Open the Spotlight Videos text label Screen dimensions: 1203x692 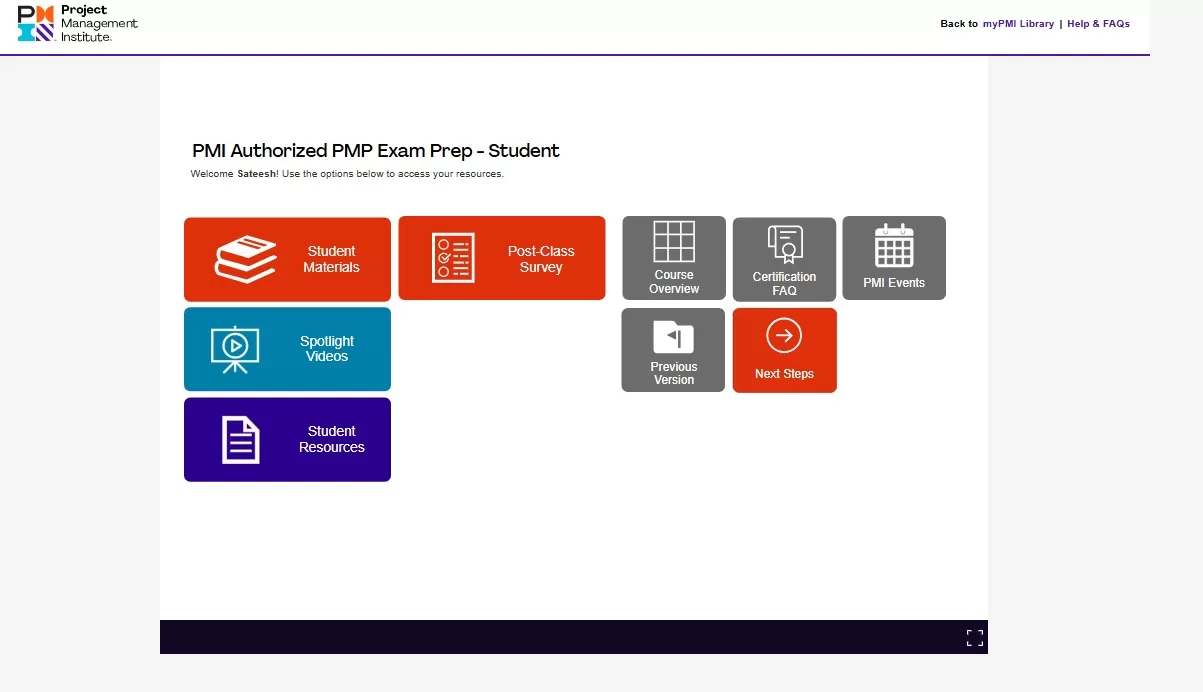[327, 349]
